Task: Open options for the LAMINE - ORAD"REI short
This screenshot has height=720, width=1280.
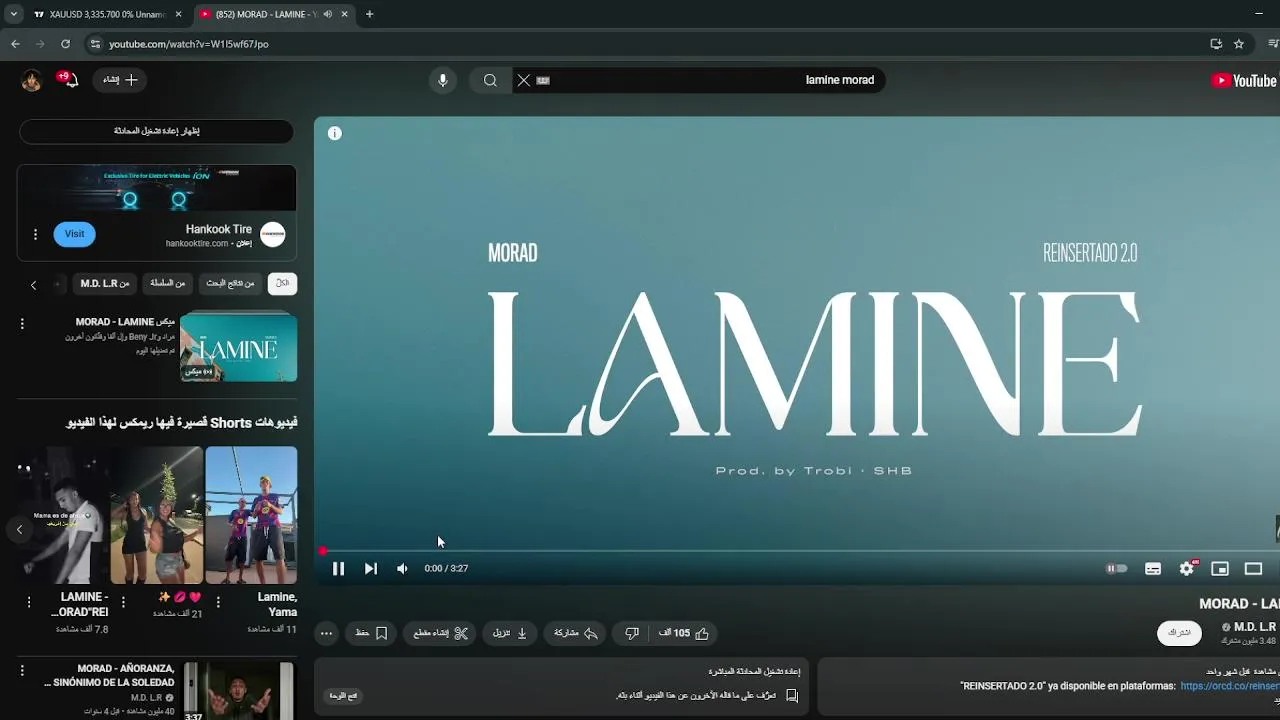Action: 29,602
